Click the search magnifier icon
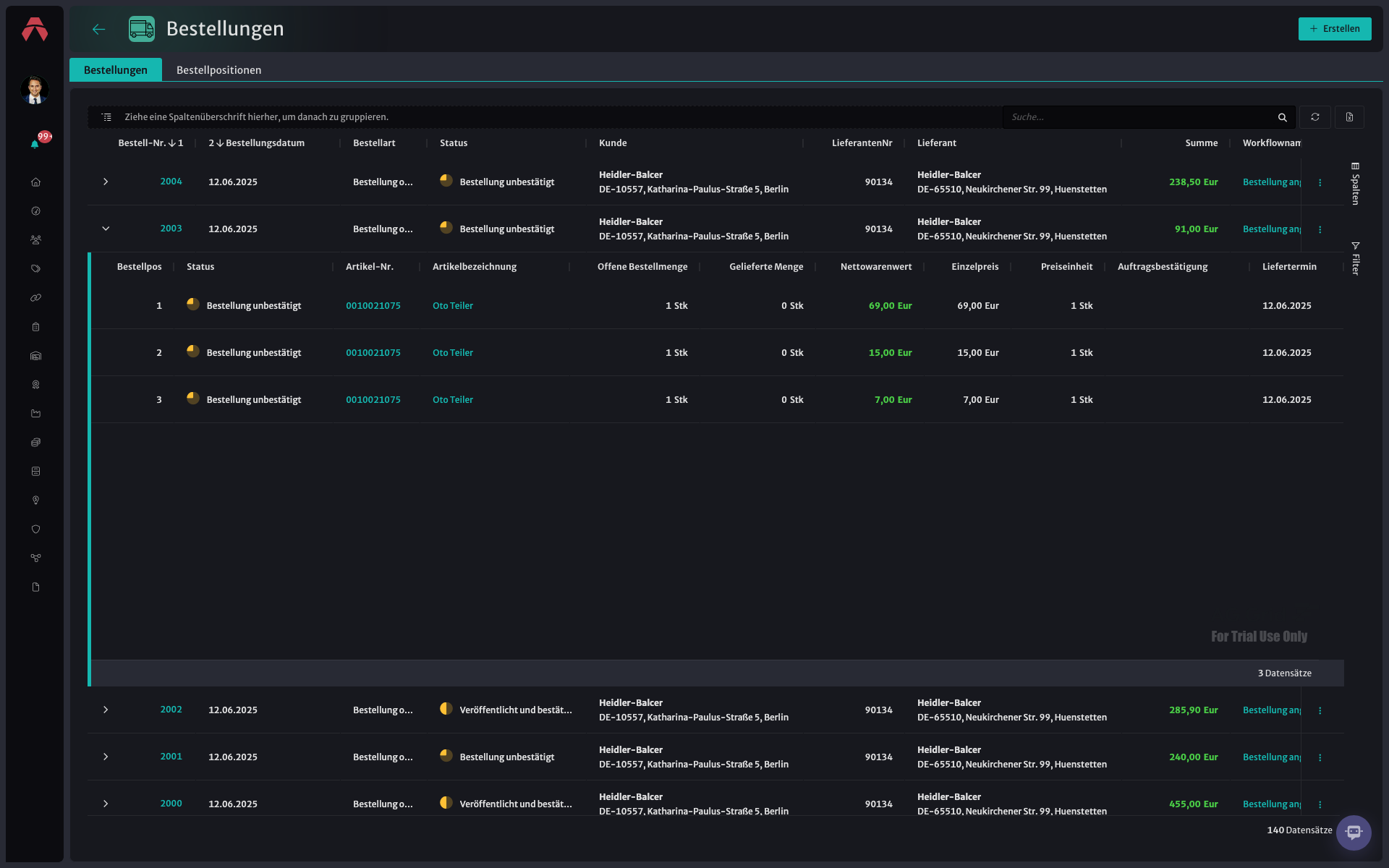This screenshot has height=868, width=1389. point(1283,117)
